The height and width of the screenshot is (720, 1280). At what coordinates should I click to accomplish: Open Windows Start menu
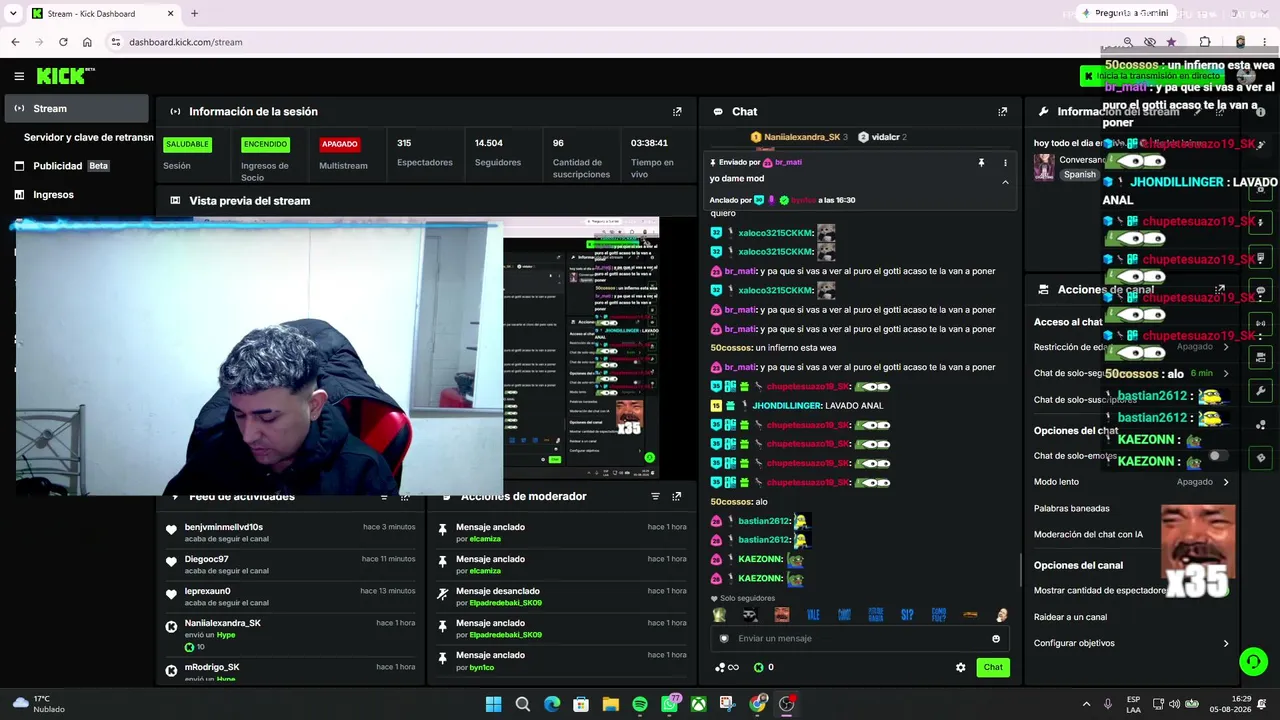(x=493, y=704)
